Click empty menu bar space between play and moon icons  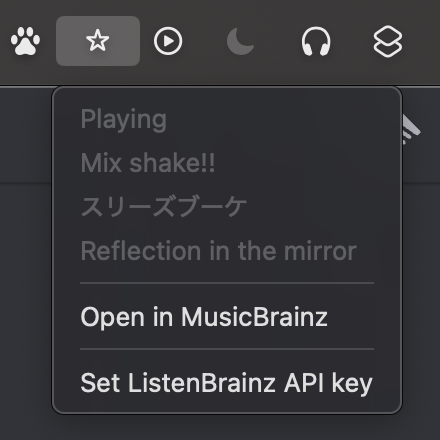point(204,41)
